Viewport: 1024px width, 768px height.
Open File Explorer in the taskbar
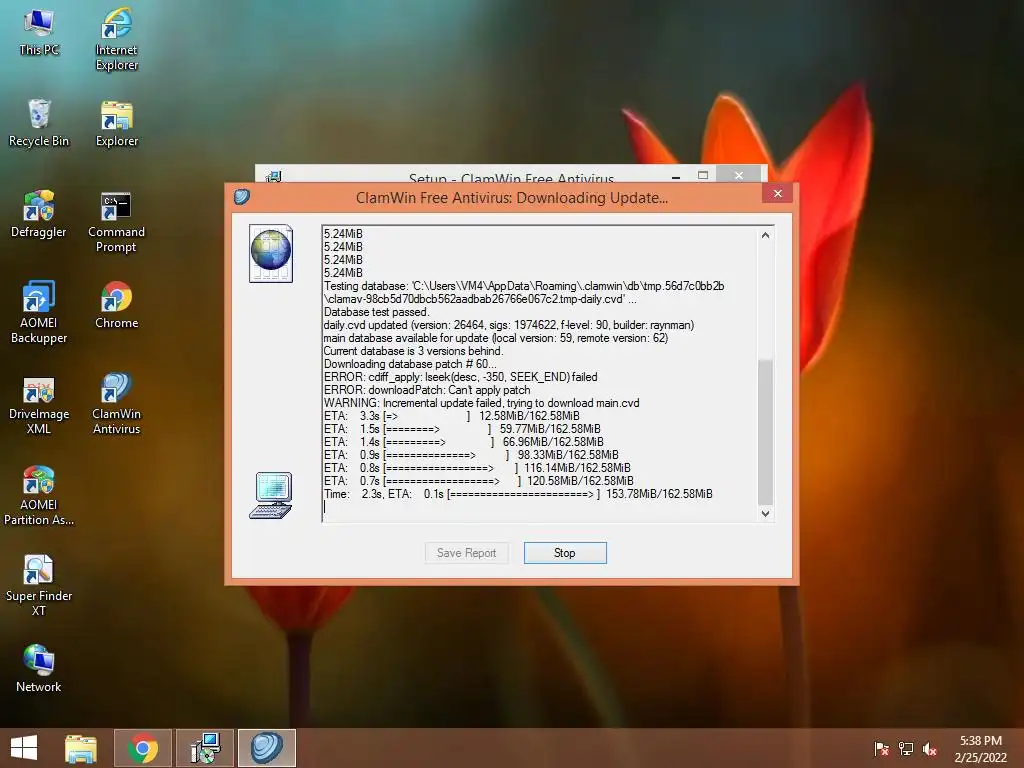[81, 748]
